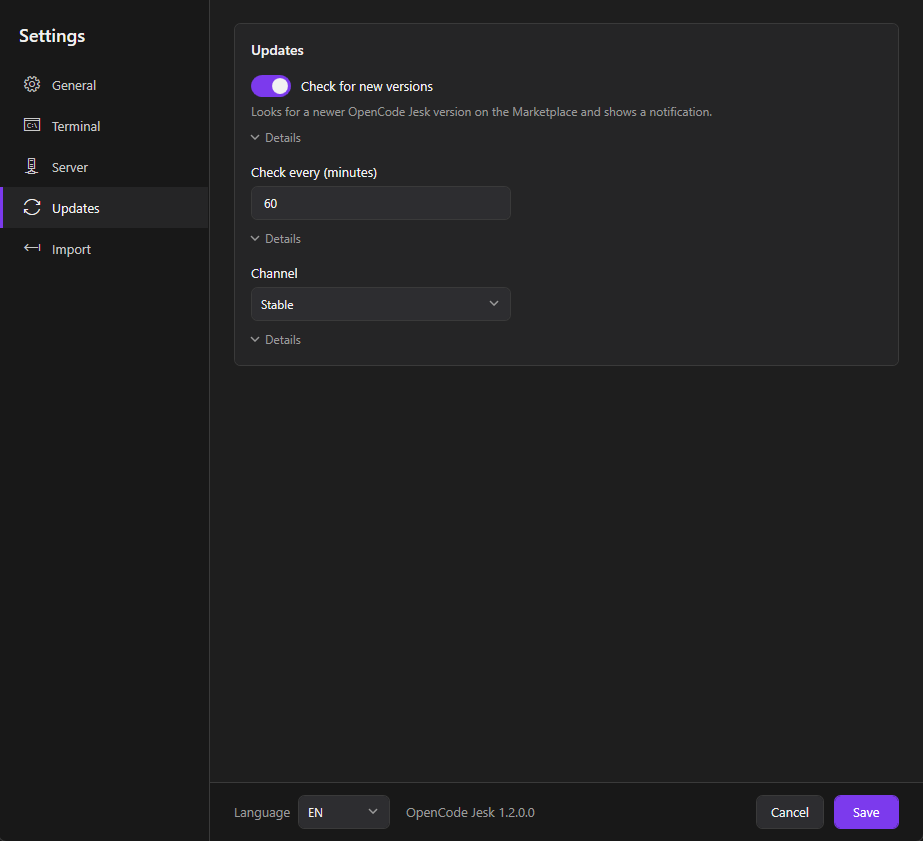Click the Settings title

coord(52,36)
